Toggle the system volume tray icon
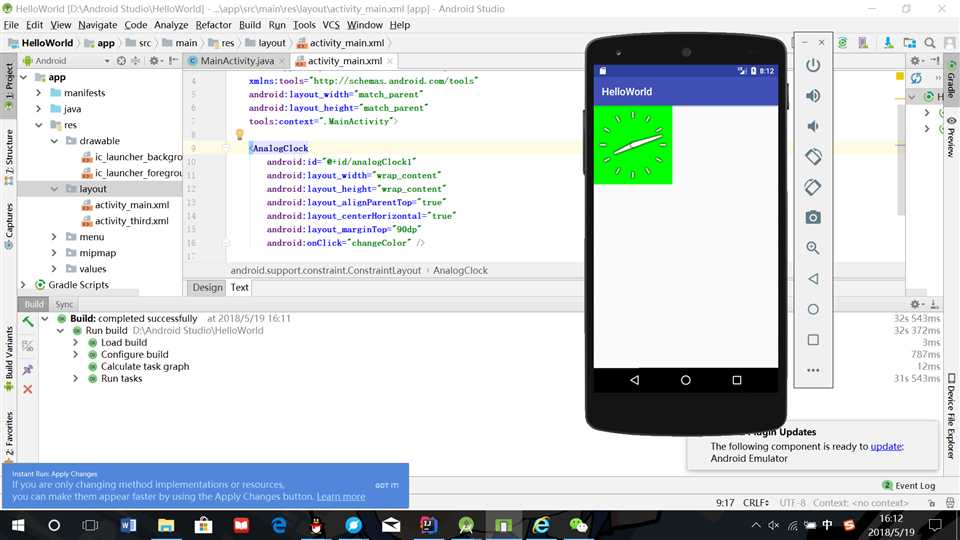 coord(774,525)
